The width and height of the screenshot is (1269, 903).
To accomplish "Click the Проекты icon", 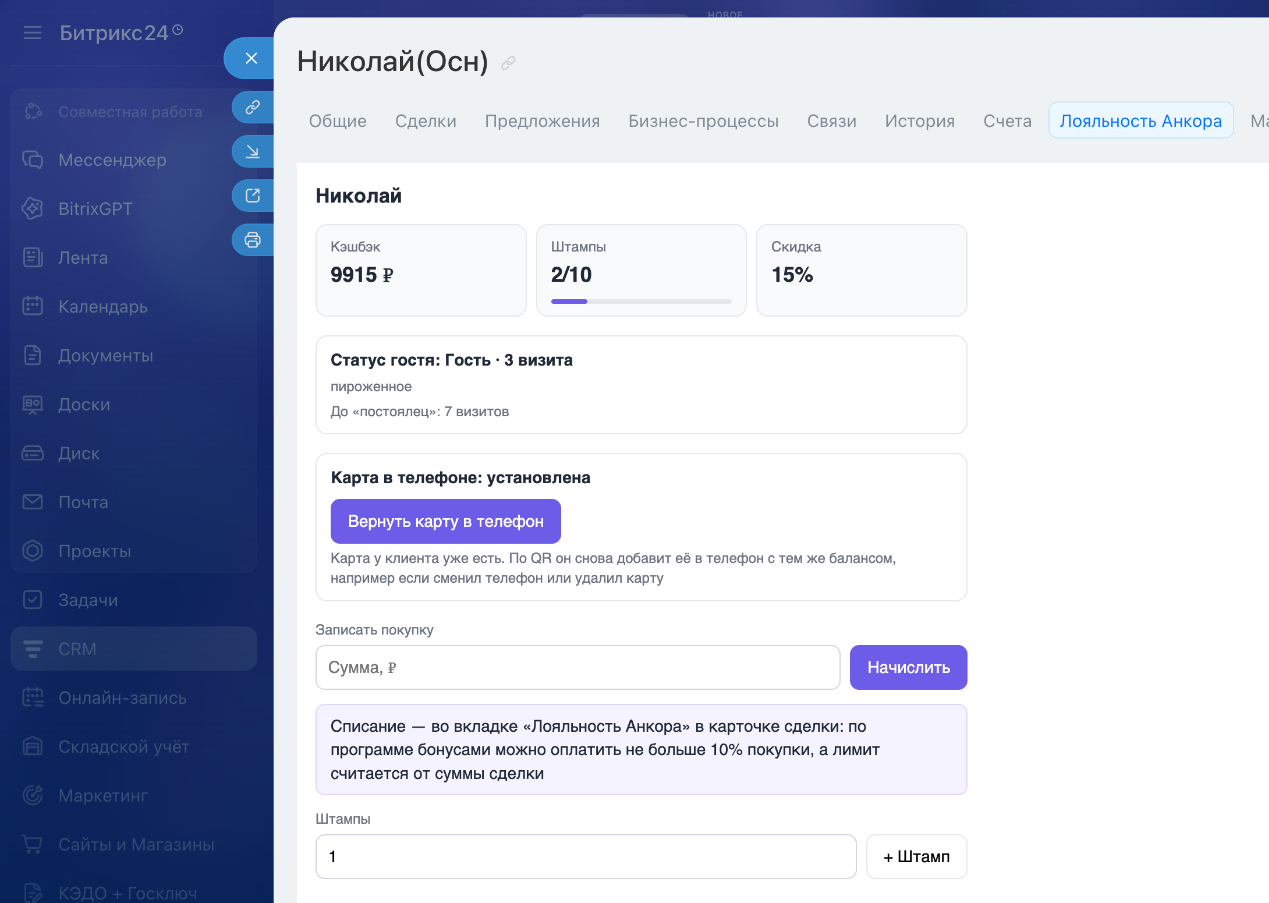I will 33,551.
